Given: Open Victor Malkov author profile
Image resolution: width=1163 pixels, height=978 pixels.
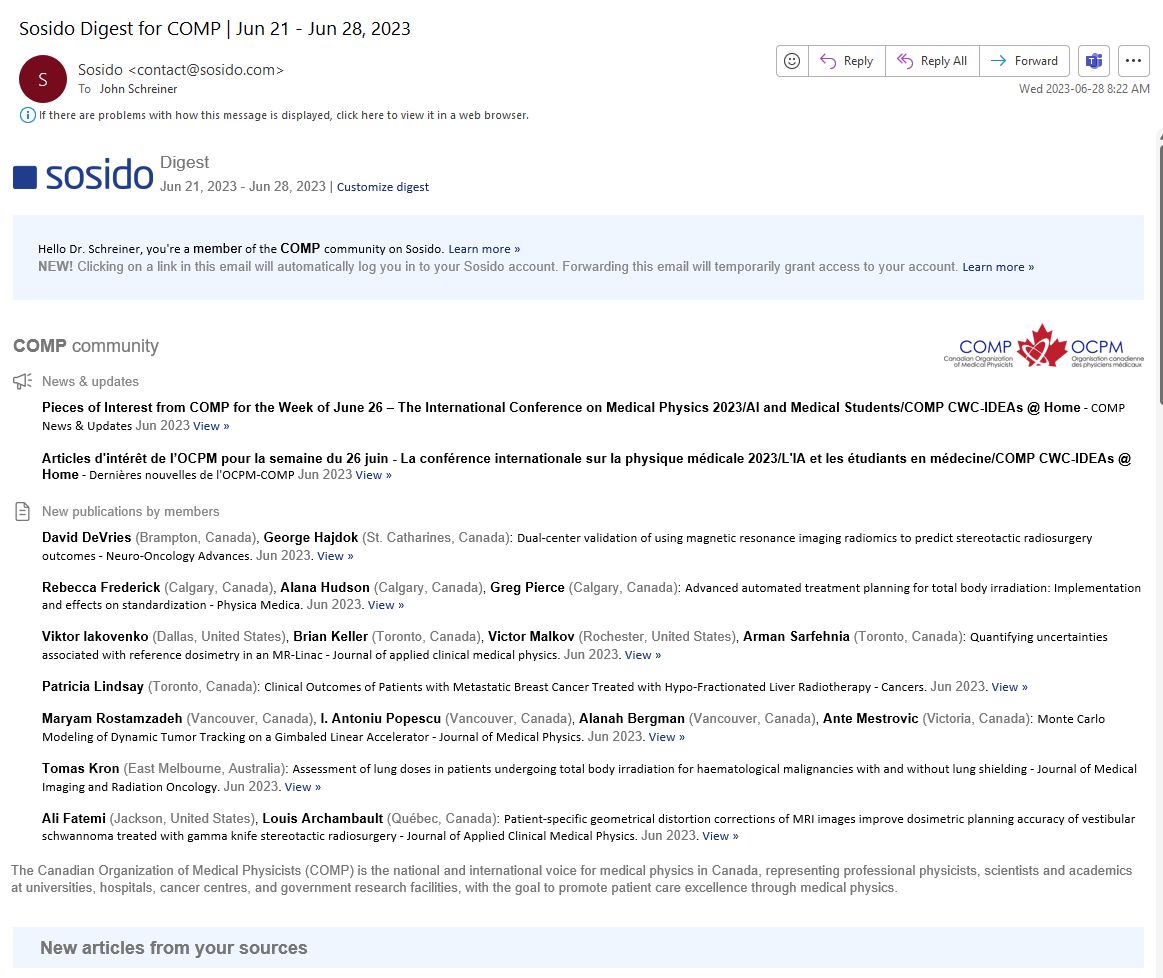Looking at the screenshot, I should pos(531,636).
